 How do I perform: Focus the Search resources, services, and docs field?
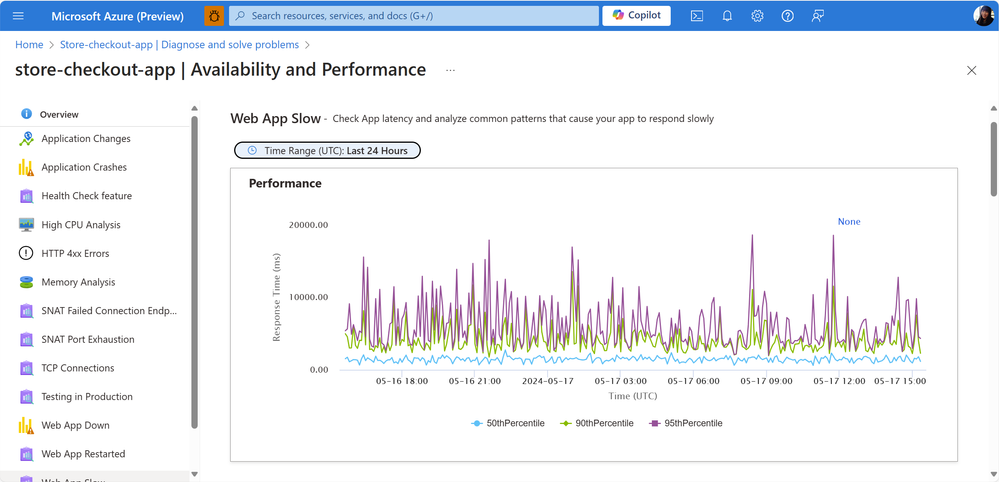(413, 16)
